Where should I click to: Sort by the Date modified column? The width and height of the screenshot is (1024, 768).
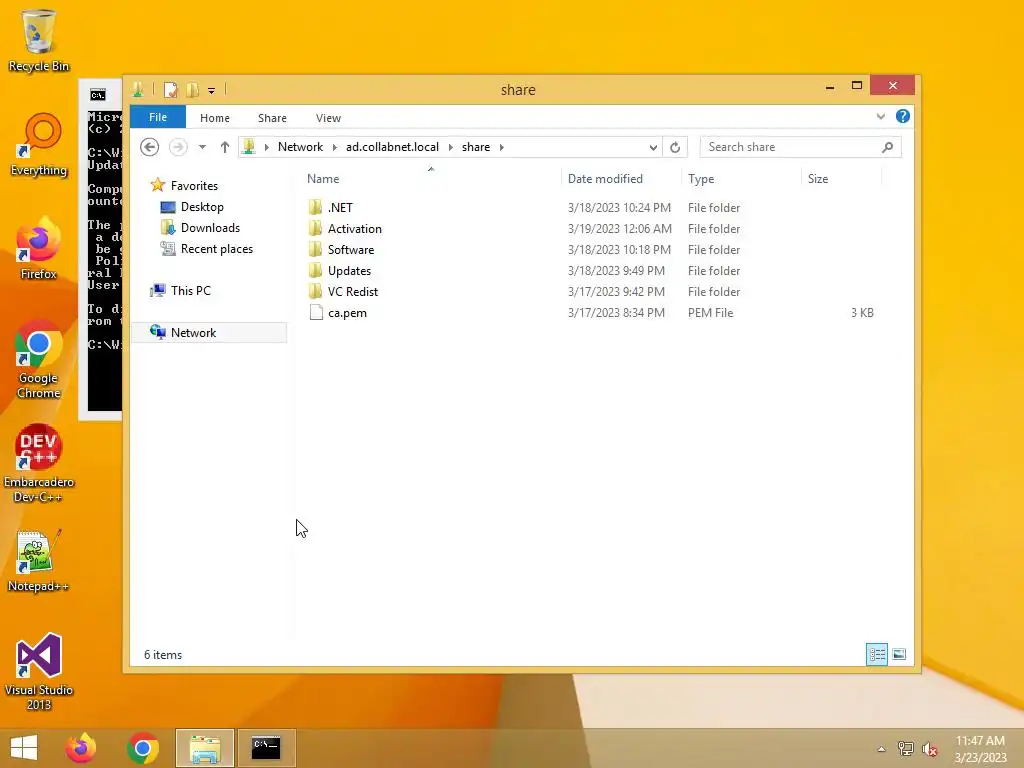point(620,178)
